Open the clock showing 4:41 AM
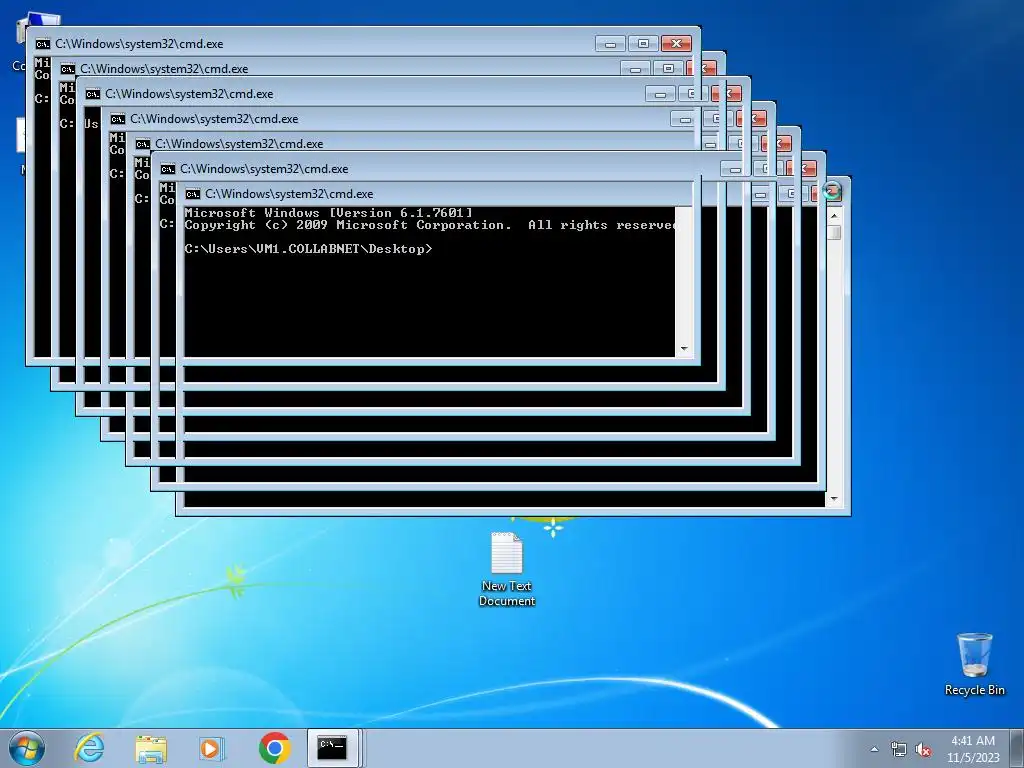This screenshot has height=768, width=1024. click(973, 741)
